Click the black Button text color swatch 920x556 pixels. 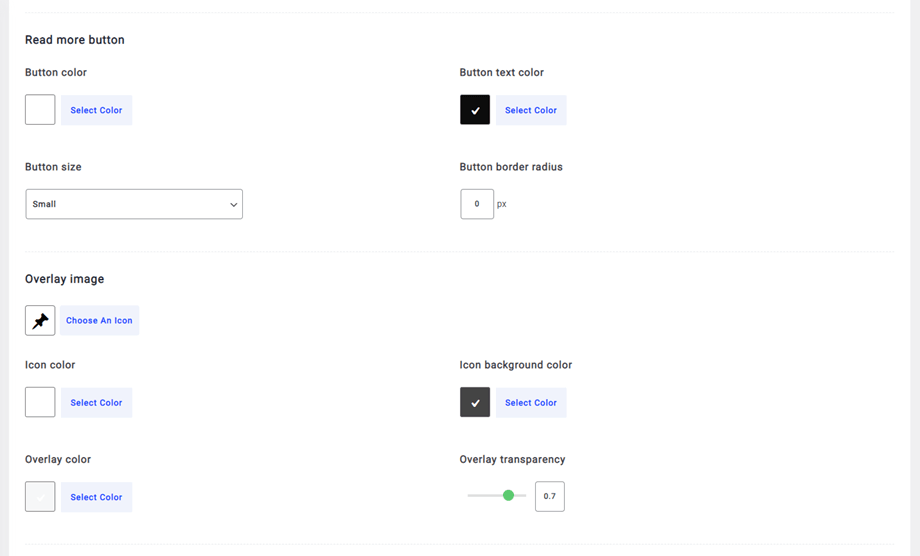click(475, 110)
